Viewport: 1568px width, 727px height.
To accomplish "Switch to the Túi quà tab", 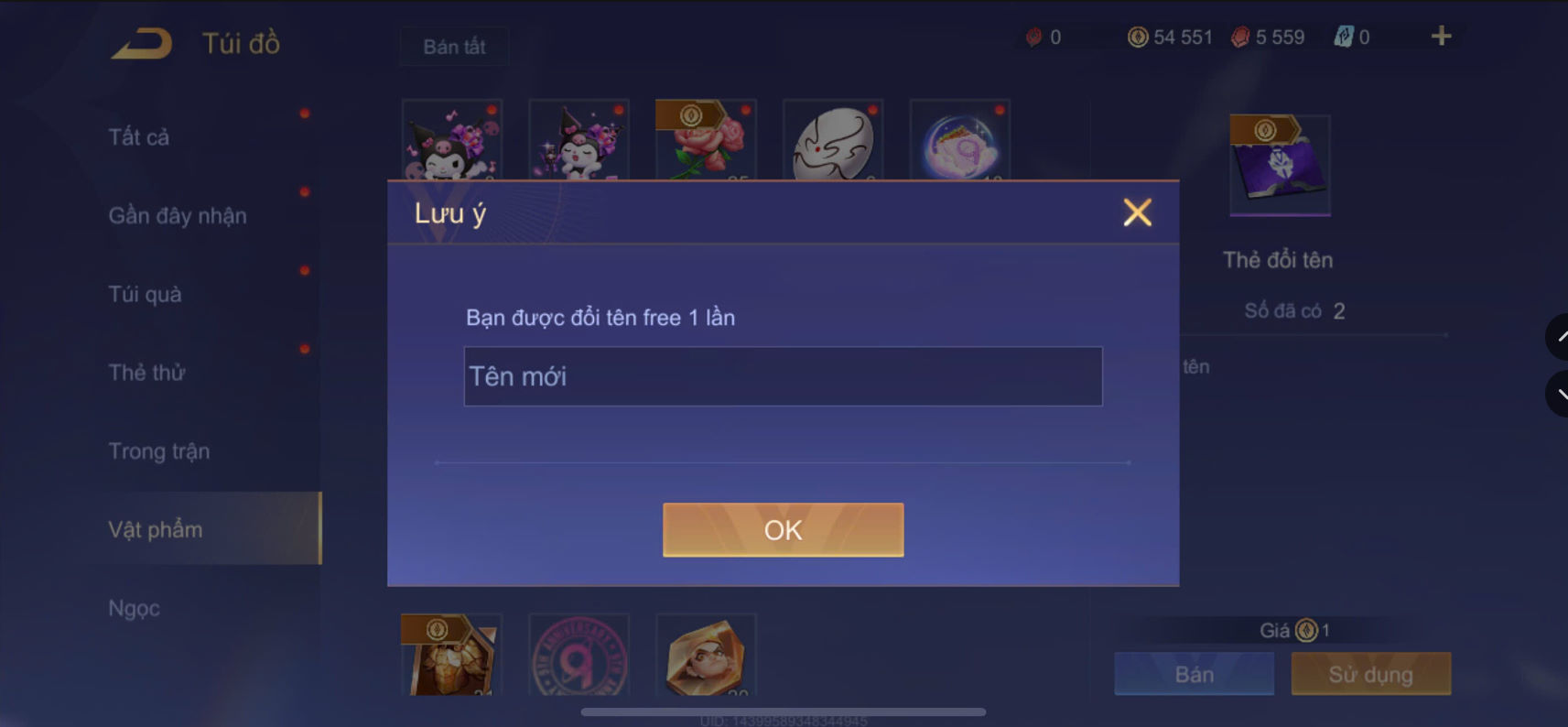I will [146, 294].
